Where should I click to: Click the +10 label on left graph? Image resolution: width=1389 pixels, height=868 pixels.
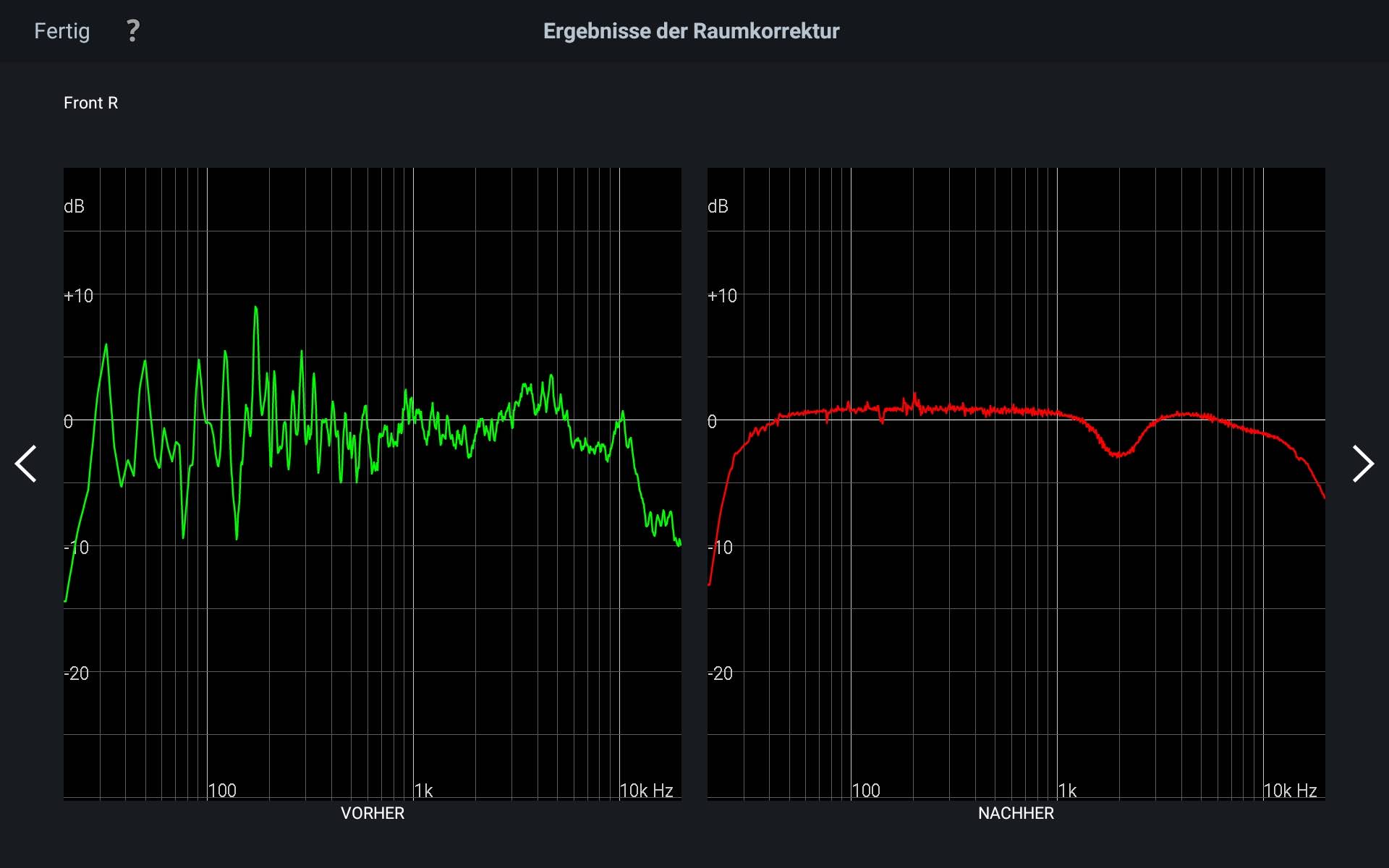78,296
